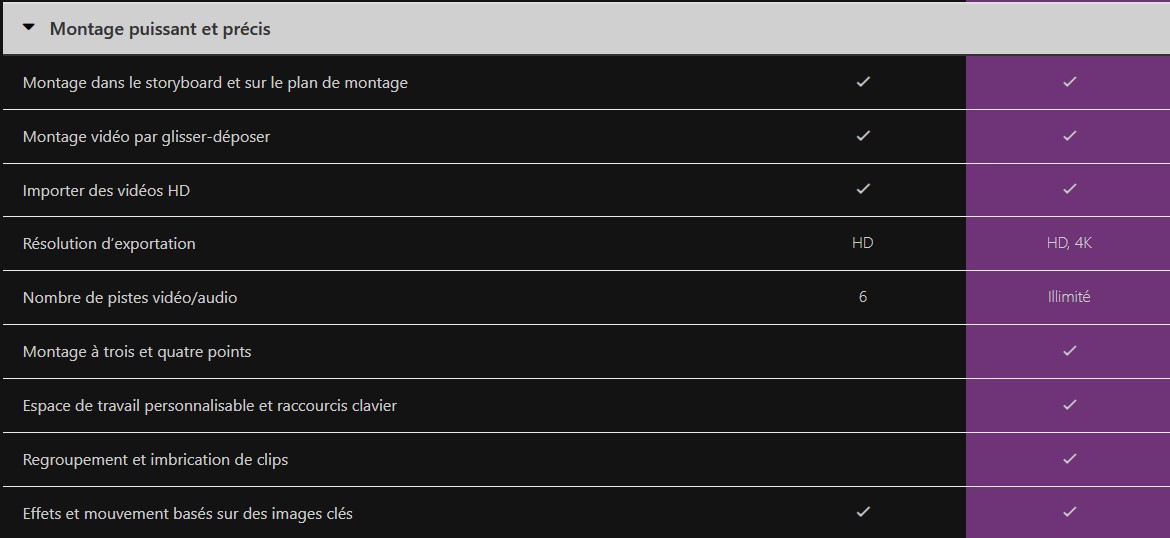
Task: Click purple-column checkmark for storyboard montage row
Action: pos(1069,81)
